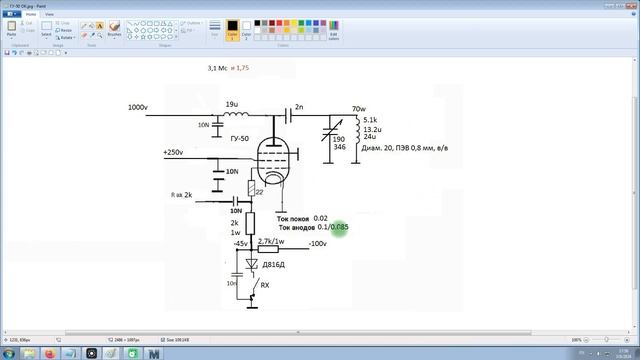Select the Pencil tool
The width and height of the screenshot is (640, 360).
click(x=84, y=26)
